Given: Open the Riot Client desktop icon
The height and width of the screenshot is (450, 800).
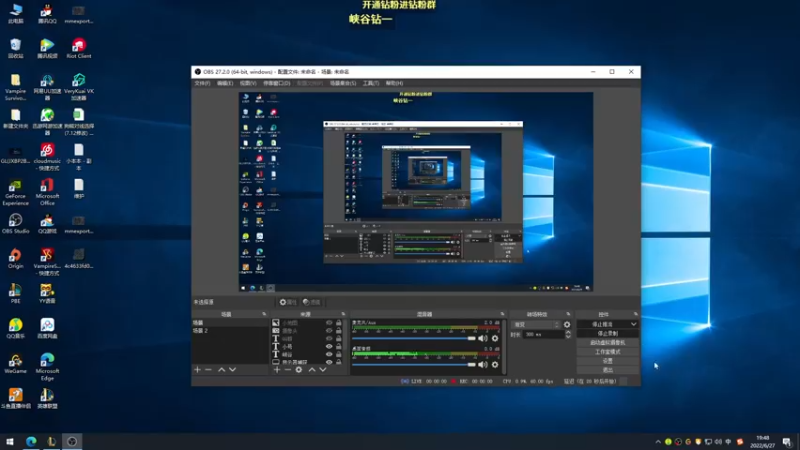Looking at the screenshot, I should pyautogui.click(x=79, y=48).
